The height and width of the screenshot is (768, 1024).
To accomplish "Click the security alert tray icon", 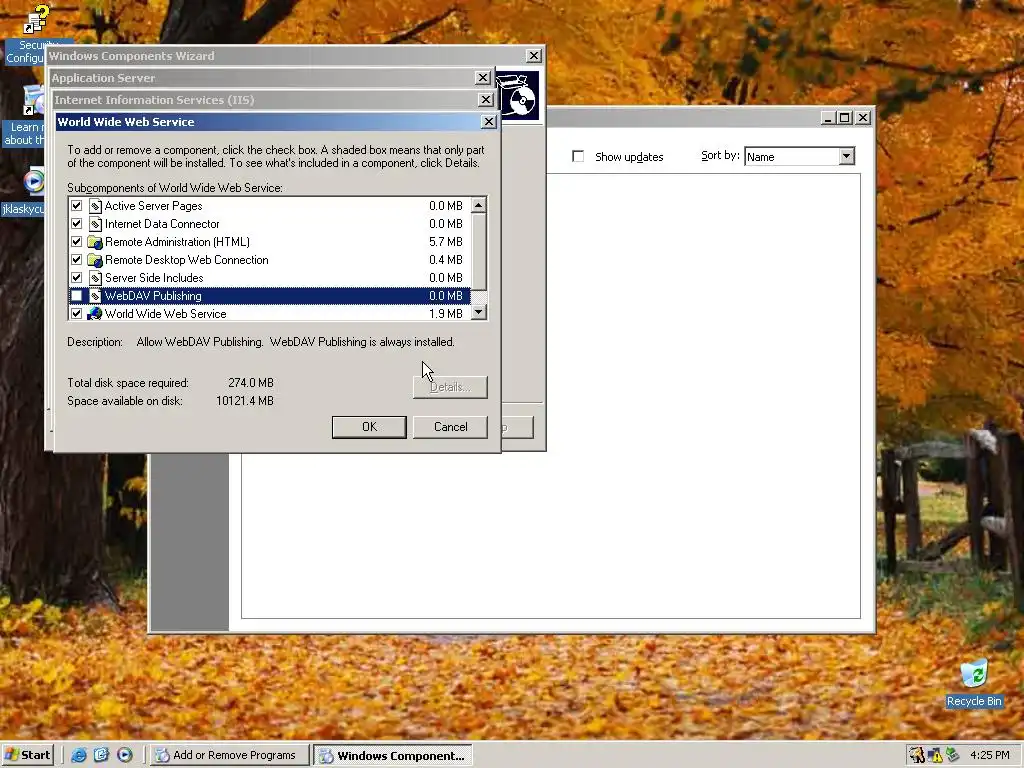I will tap(917, 756).
